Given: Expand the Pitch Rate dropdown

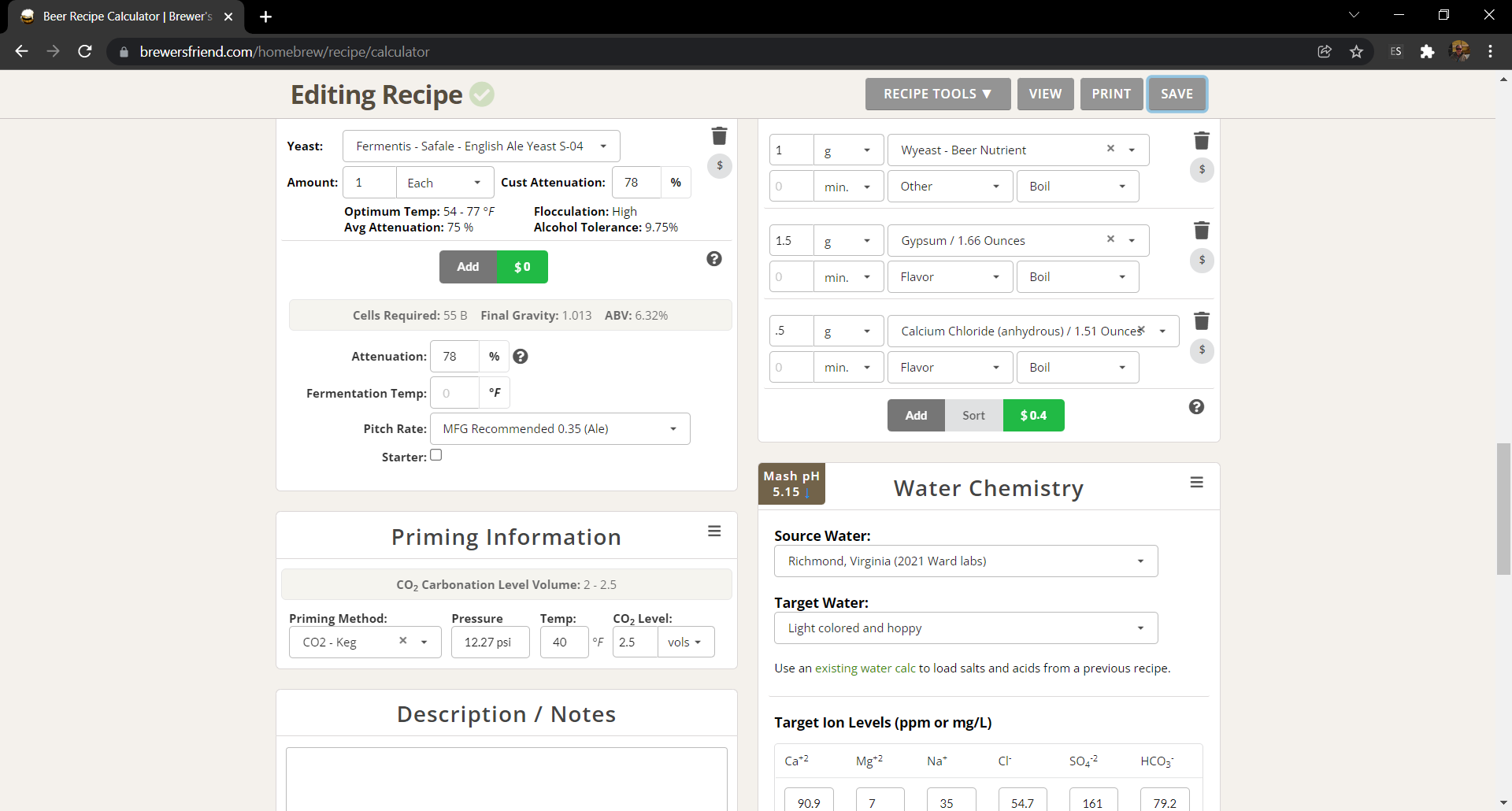Looking at the screenshot, I should [560, 429].
